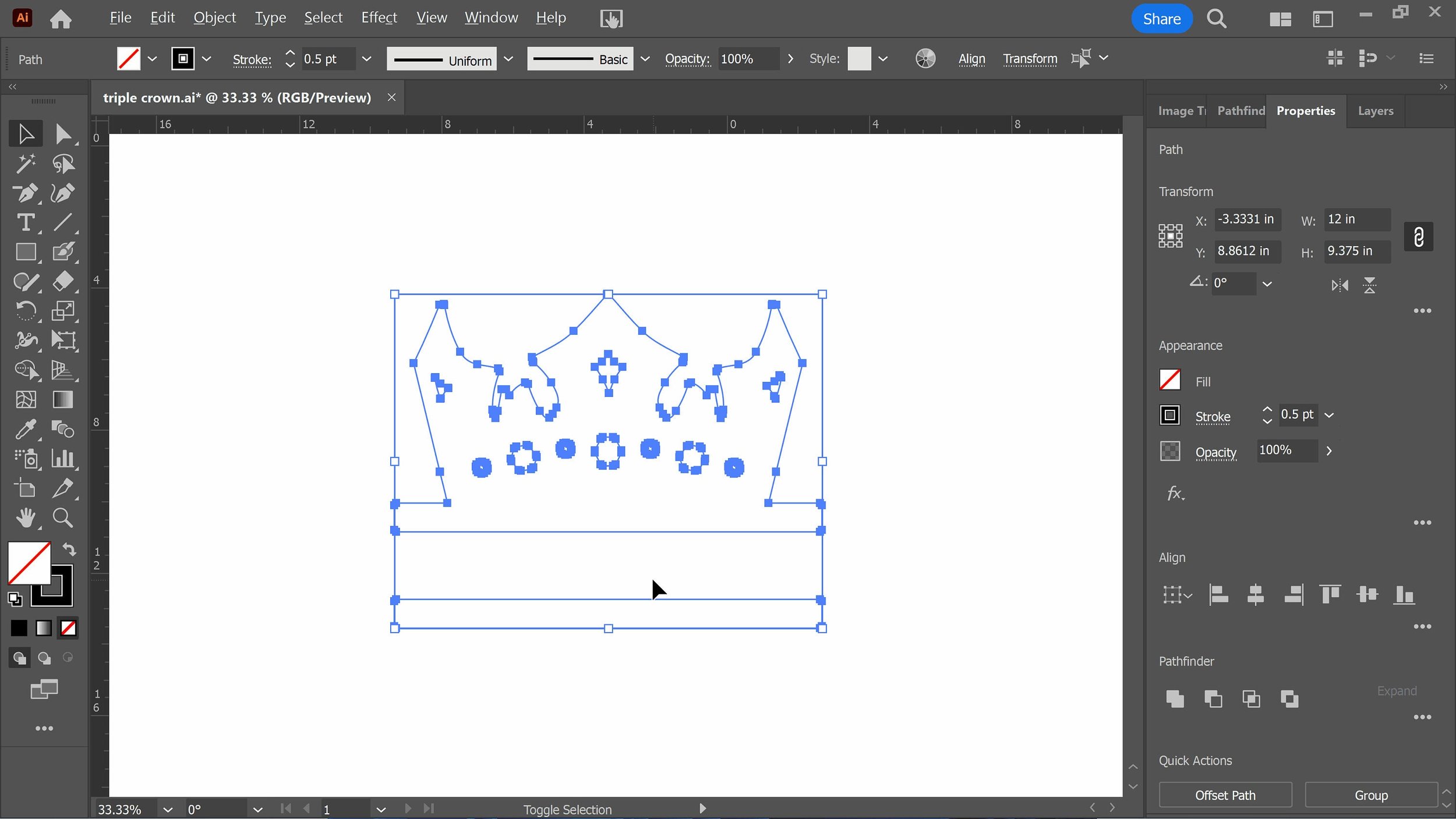Image resolution: width=1456 pixels, height=819 pixels.
Task: Select the Hand tool
Action: tap(26, 517)
